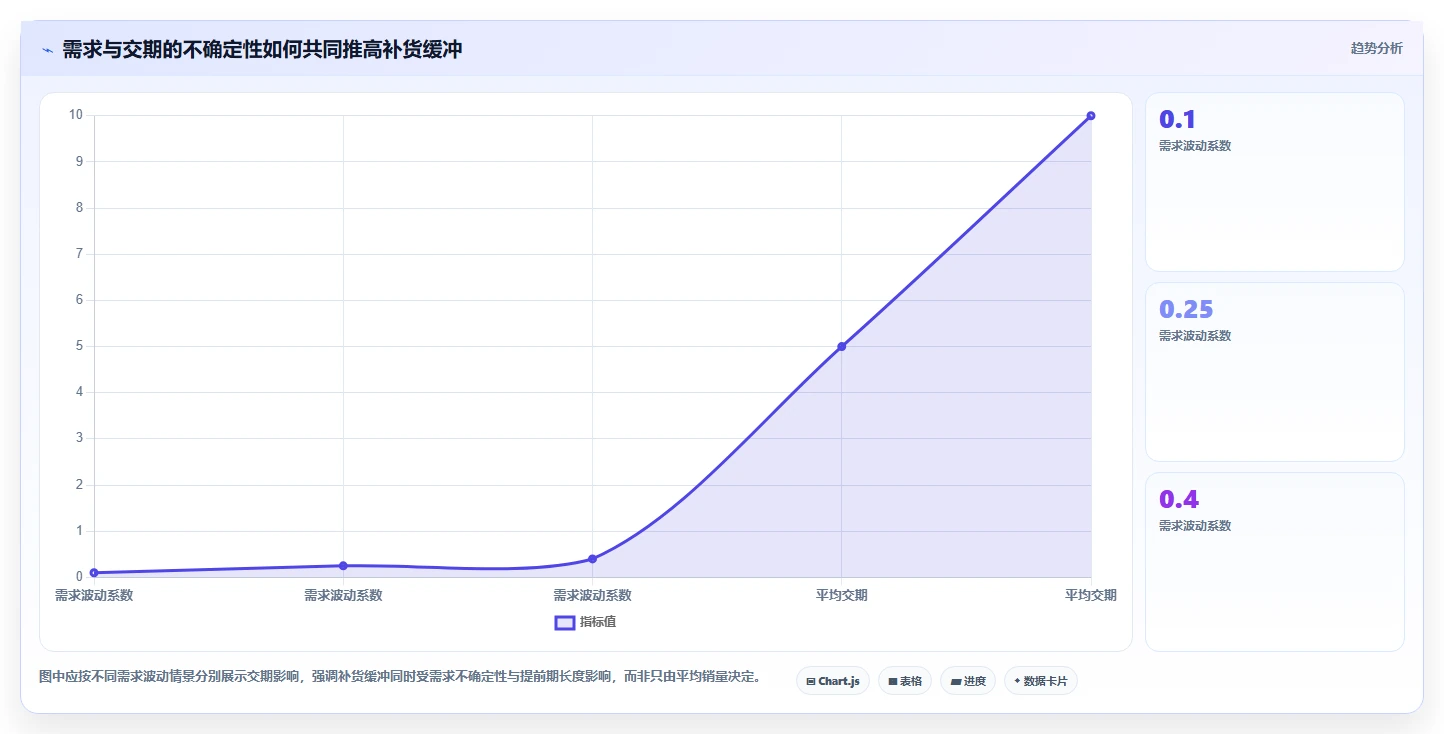Click the y-axis tick label 9
The image size is (1444, 734).
(79, 161)
